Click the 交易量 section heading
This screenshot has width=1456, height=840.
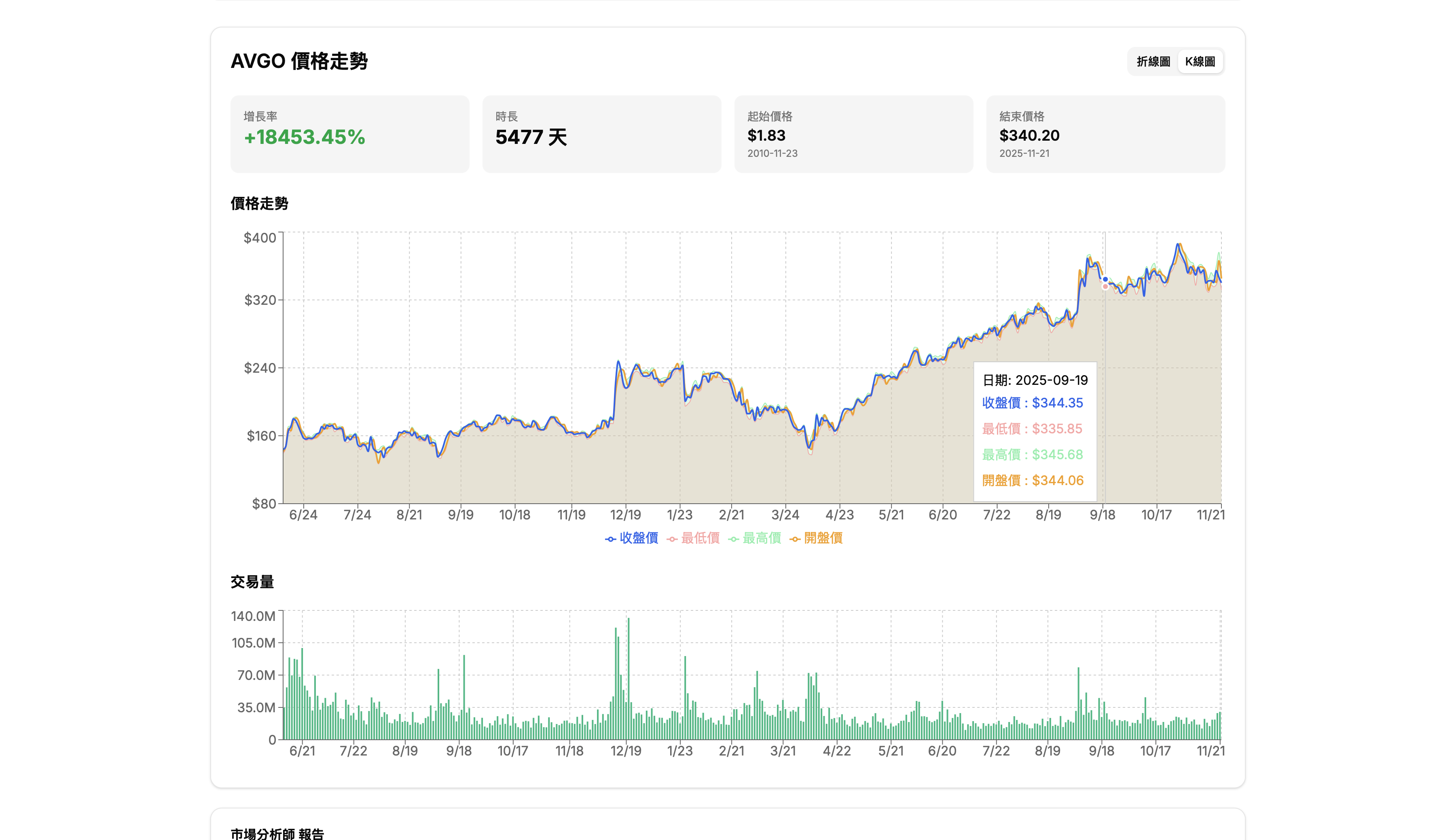(x=252, y=582)
